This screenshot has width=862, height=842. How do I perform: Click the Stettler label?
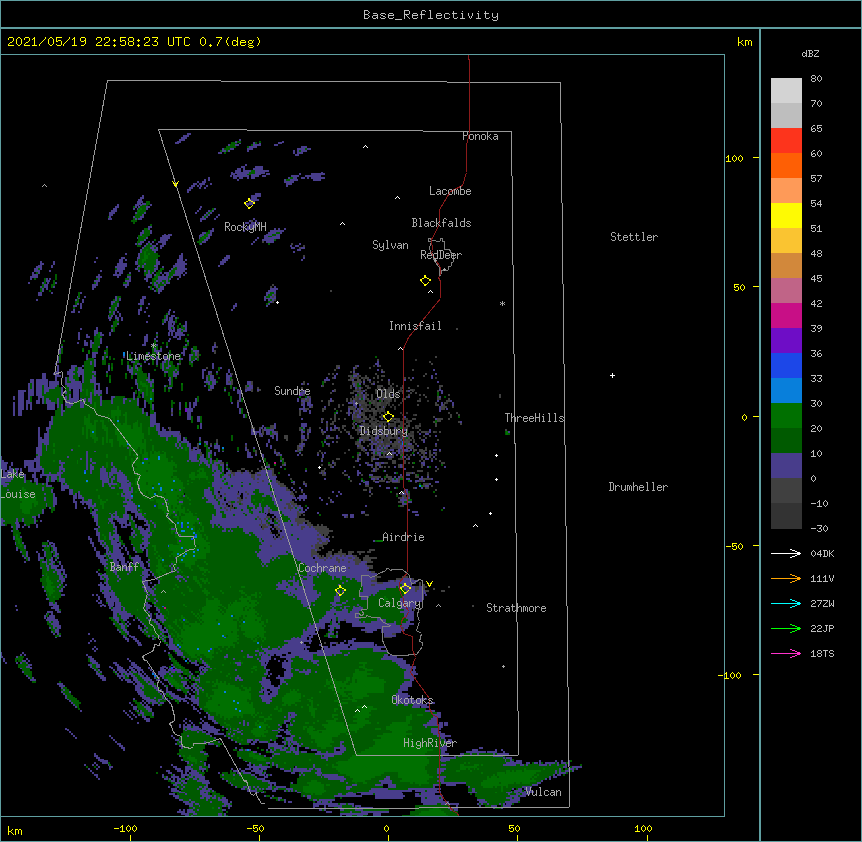click(x=634, y=237)
